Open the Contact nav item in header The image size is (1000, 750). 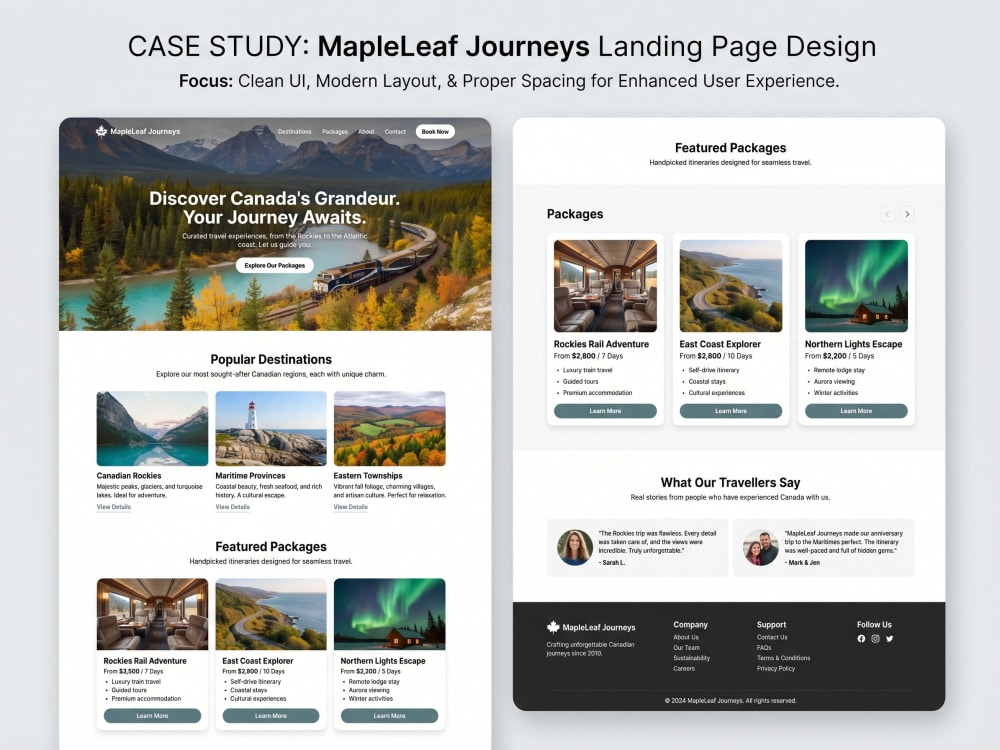coord(395,131)
